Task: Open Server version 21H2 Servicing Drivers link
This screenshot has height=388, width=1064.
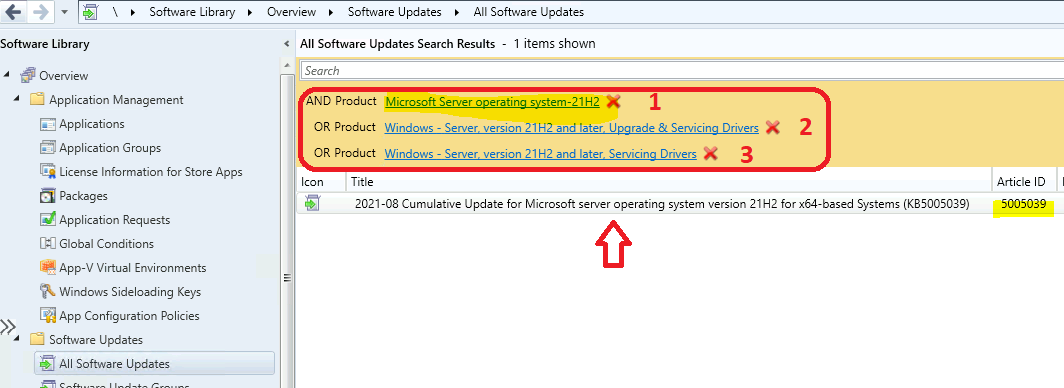Action: point(540,153)
